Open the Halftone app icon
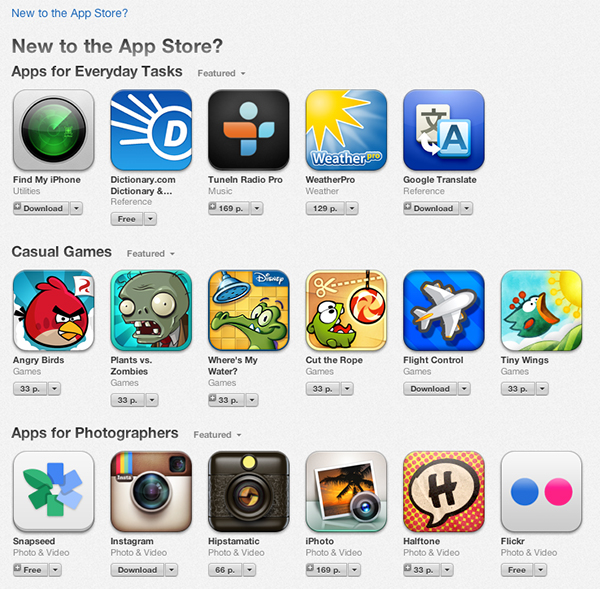Image resolution: width=600 pixels, height=589 pixels. [x=444, y=491]
